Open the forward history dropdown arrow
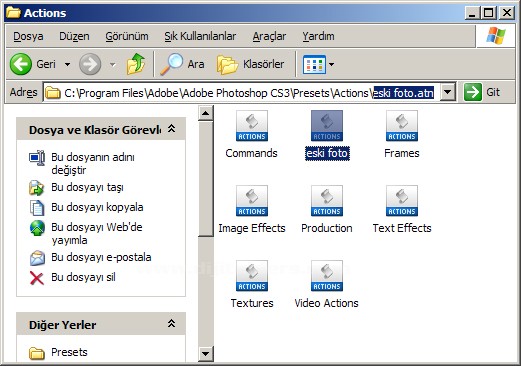Screen dimensions: 521x366 click(x=113, y=64)
